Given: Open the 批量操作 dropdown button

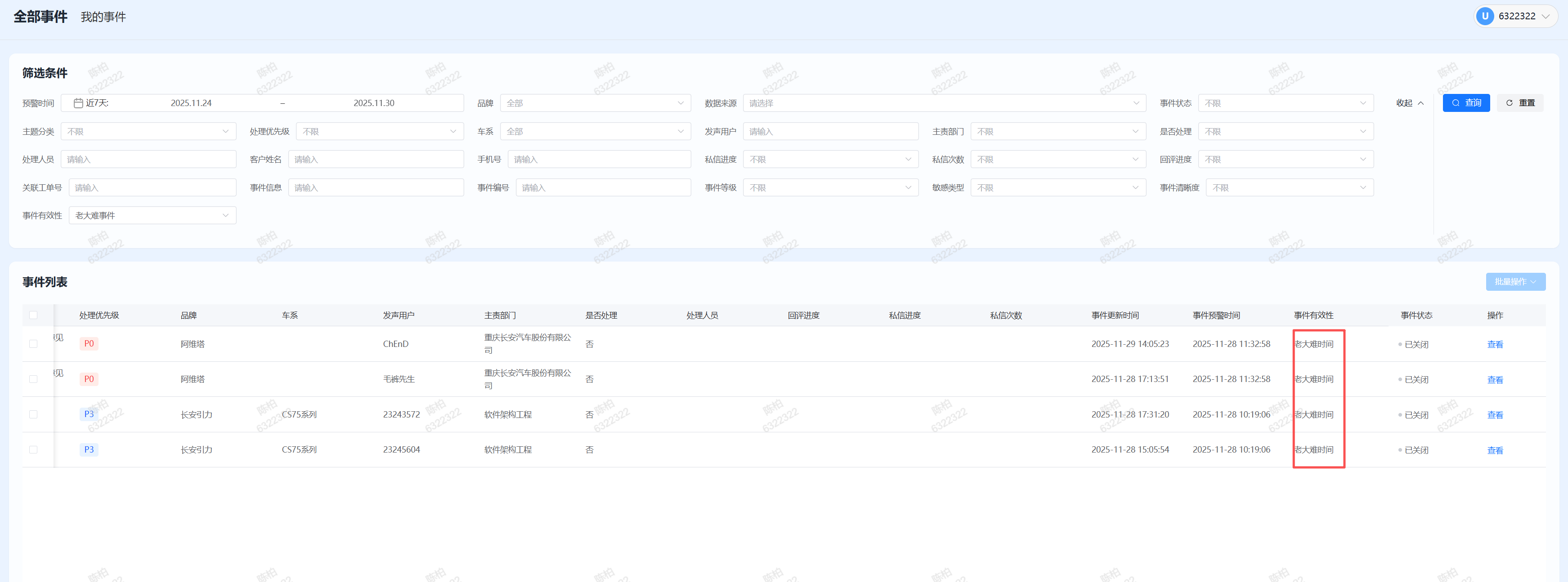Looking at the screenshot, I should tap(1515, 282).
